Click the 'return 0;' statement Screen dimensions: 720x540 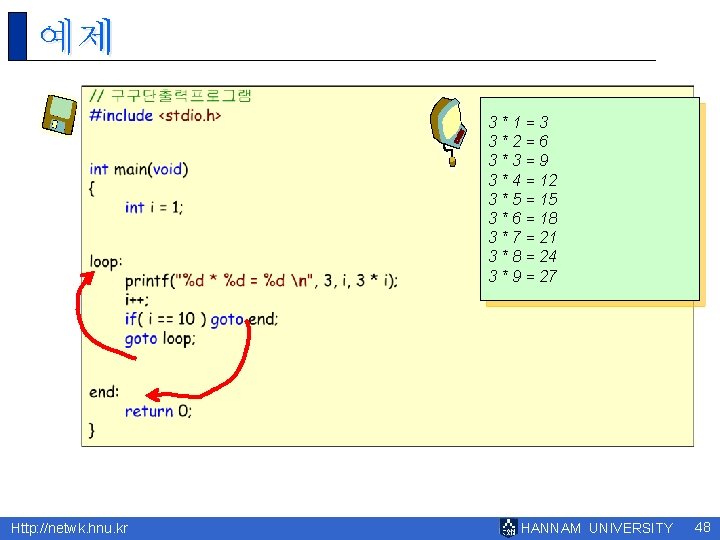click(158, 411)
